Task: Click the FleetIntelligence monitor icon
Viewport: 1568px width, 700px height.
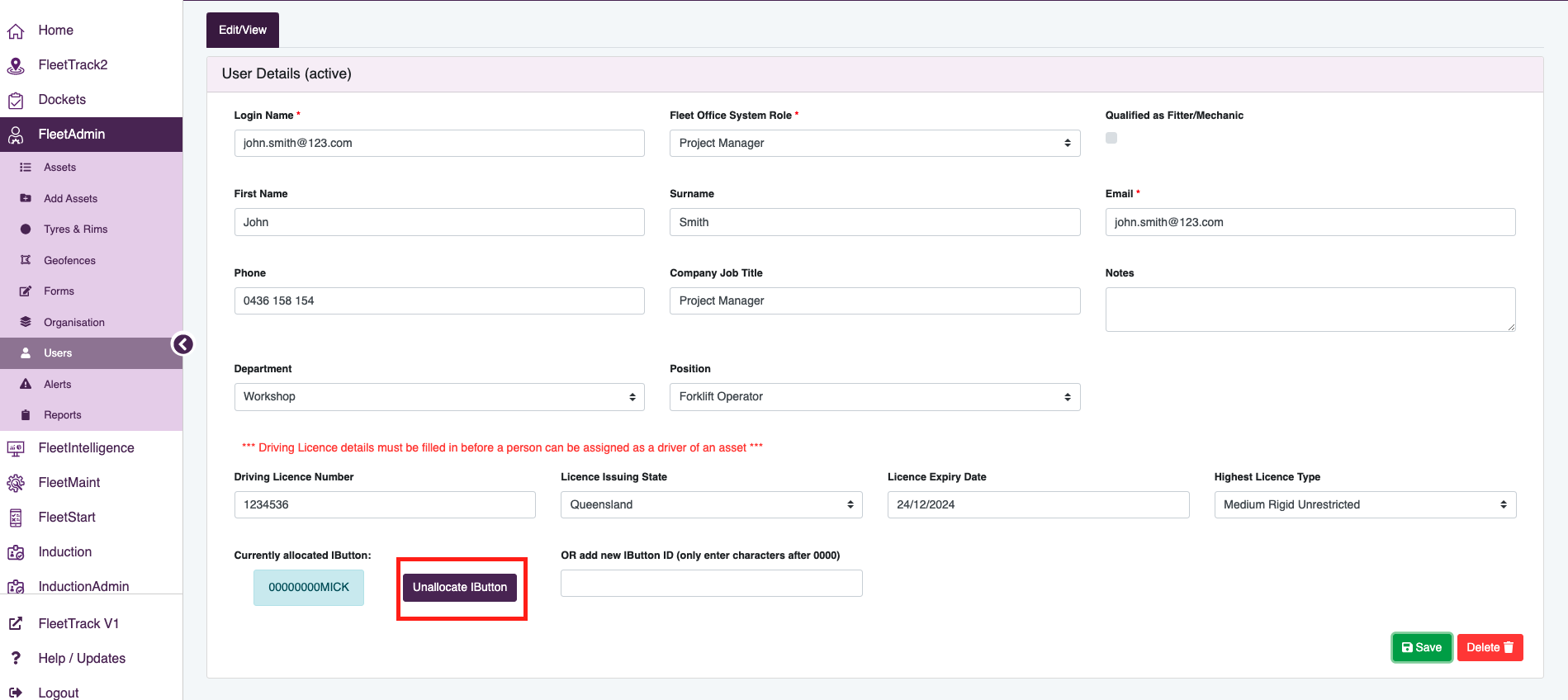Action: (16, 448)
